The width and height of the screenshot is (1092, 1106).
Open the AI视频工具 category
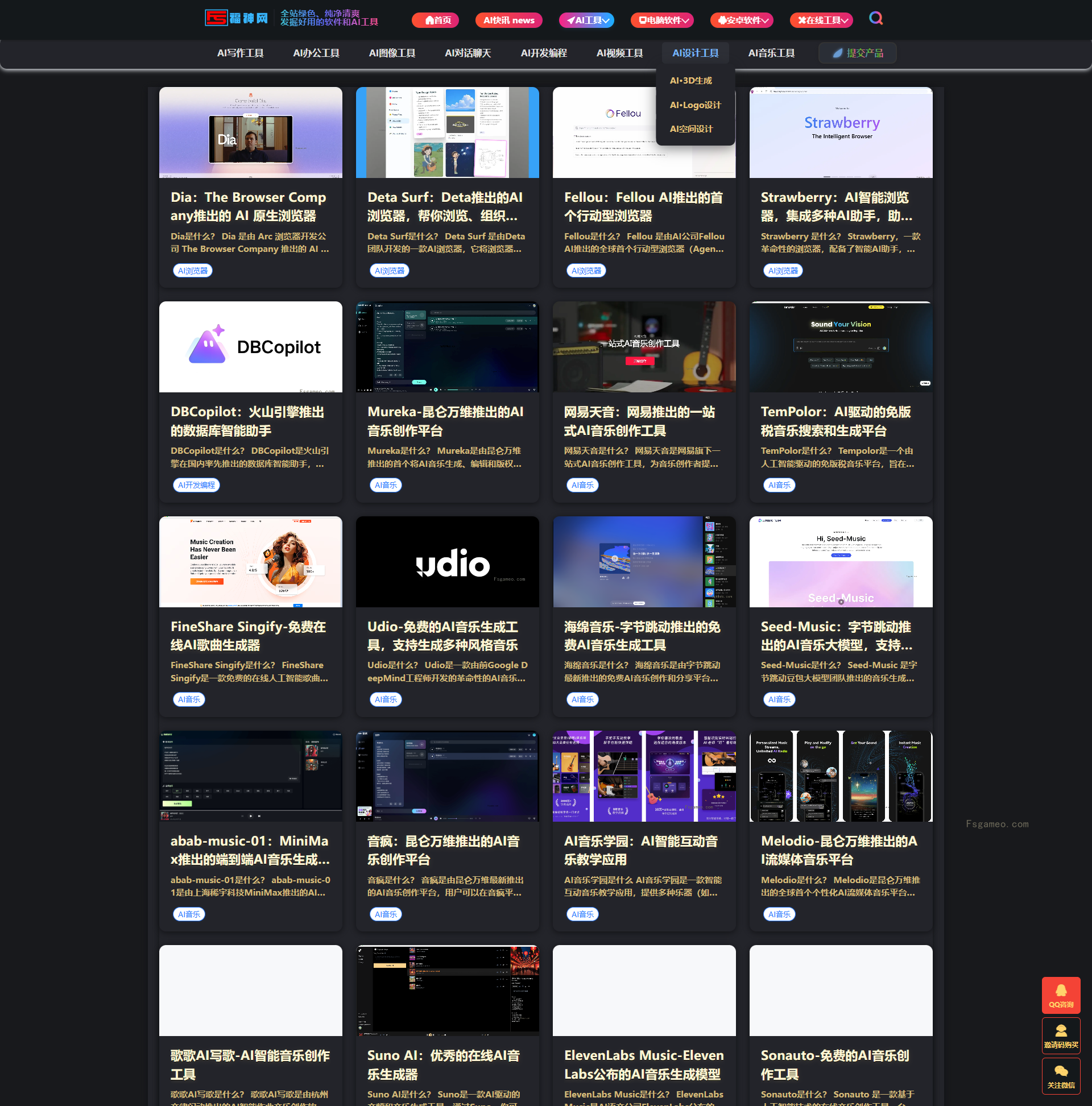[619, 53]
